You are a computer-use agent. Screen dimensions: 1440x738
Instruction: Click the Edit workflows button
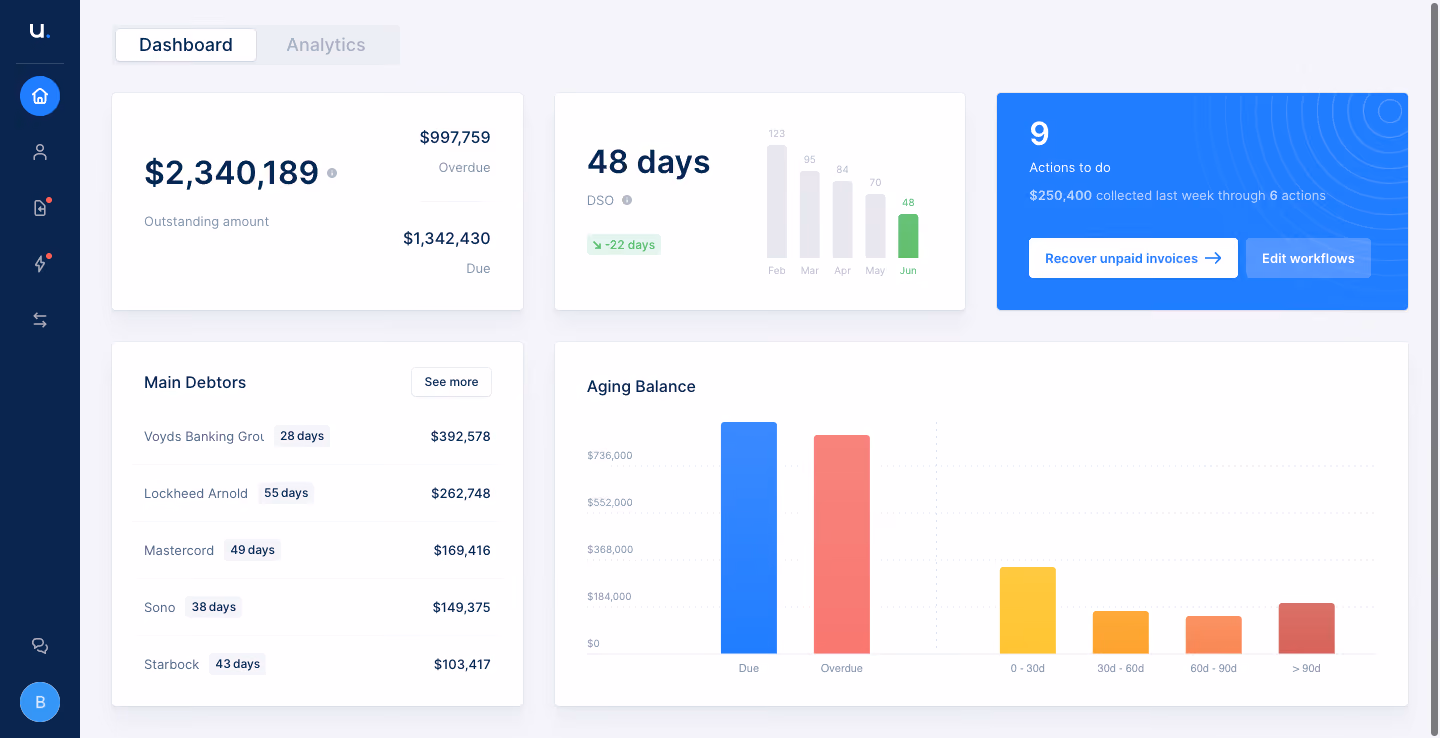[x=1308, y=258]
